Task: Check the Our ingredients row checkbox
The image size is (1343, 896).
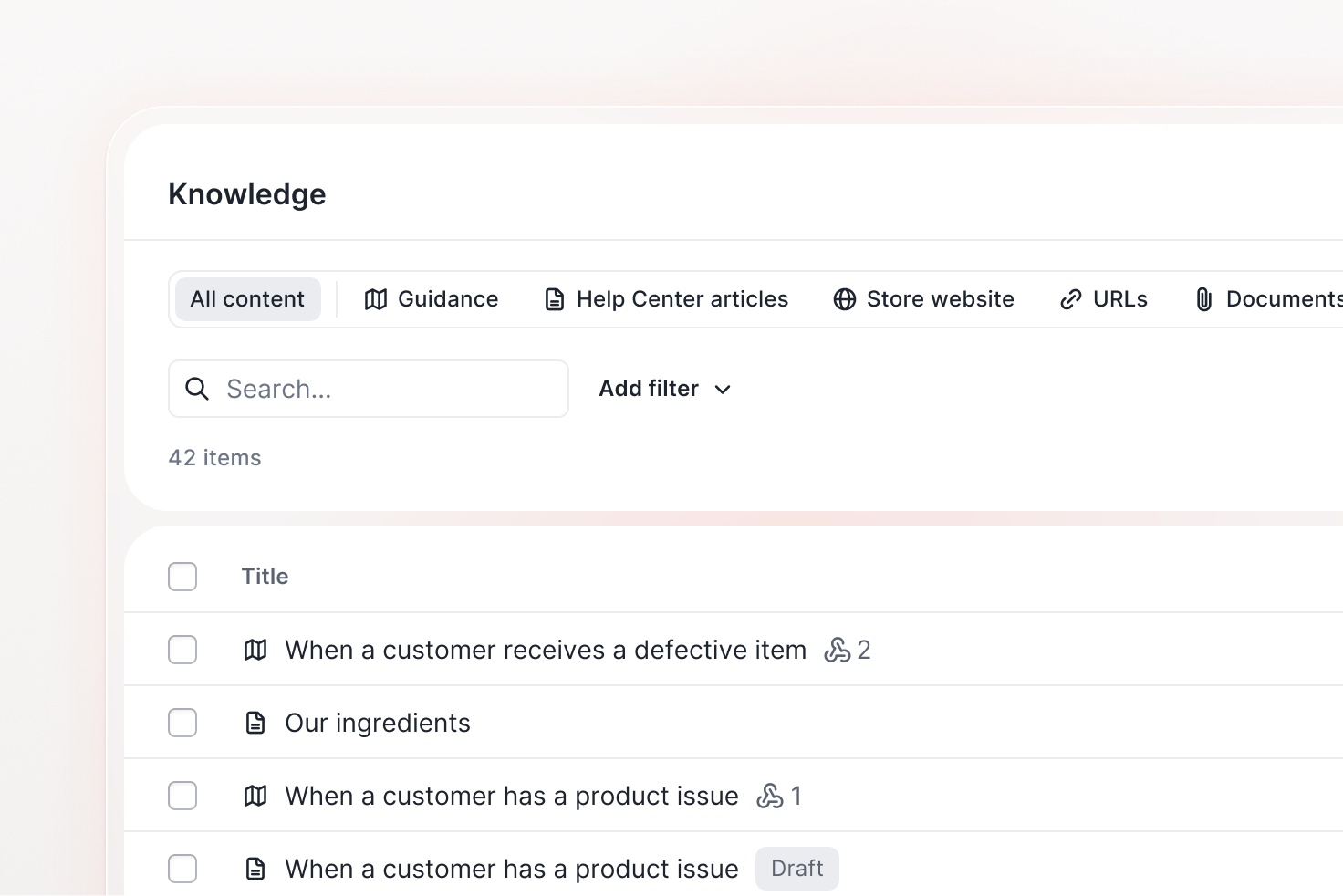Action: [x=182, y=723]
